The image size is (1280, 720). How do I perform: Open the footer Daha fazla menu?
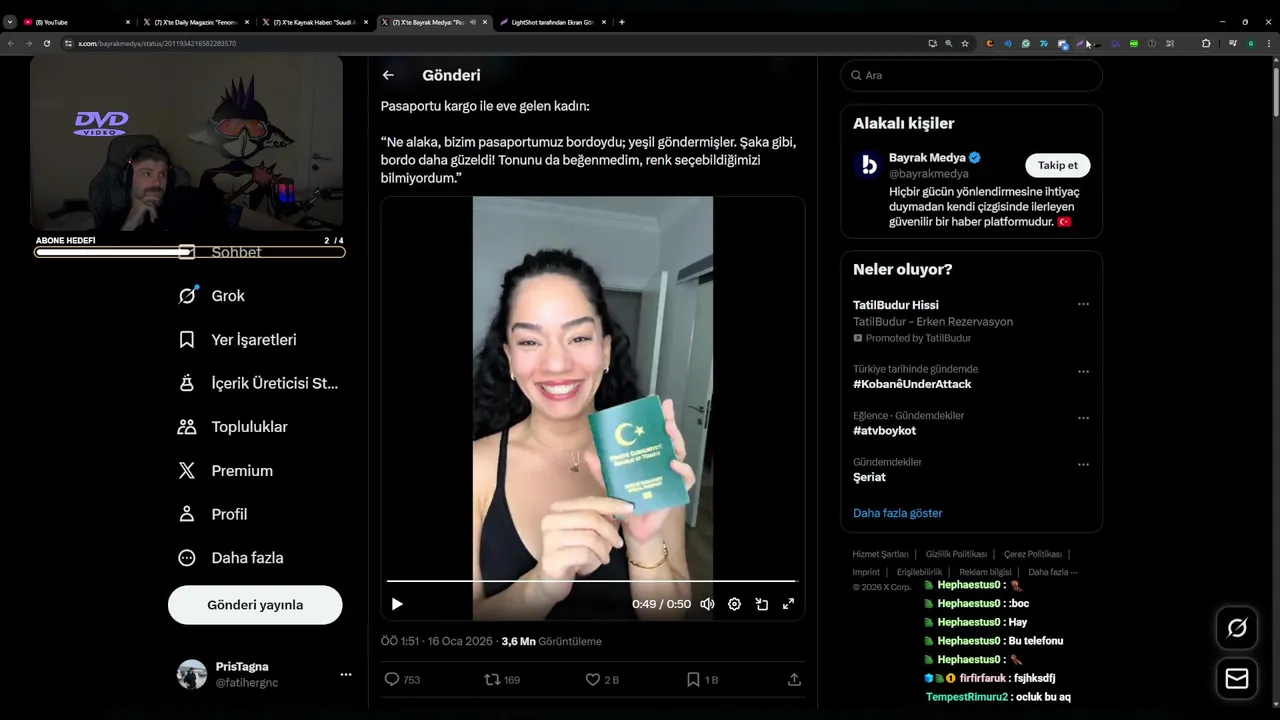pyautogui.click(x=1054, y=572)
